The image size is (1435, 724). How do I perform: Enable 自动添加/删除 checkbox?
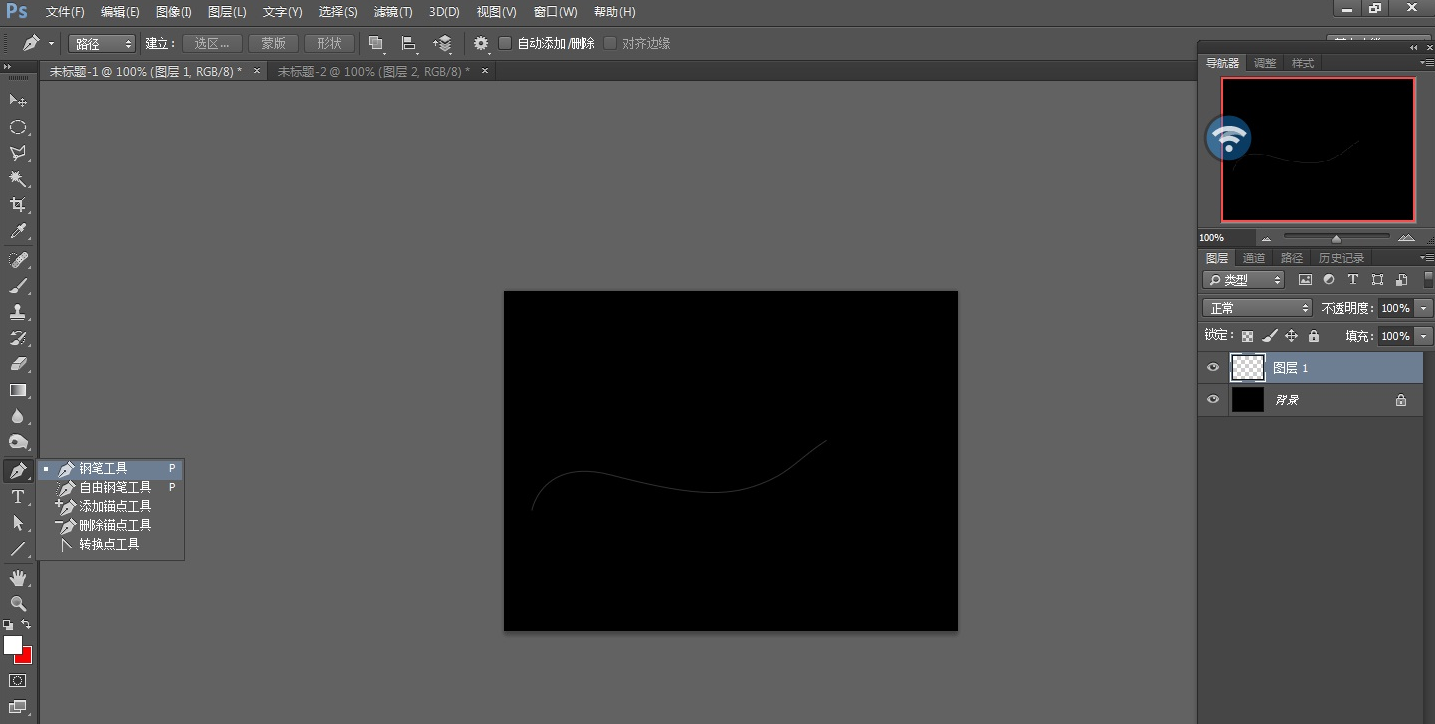[x=505, y=43]
